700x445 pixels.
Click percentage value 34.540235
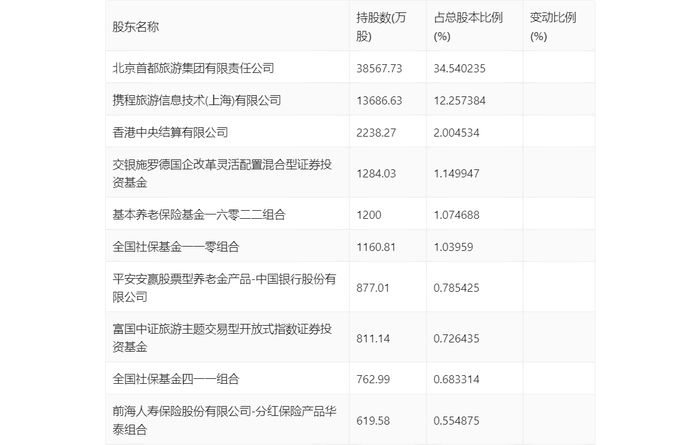click(x=459, y=68)
